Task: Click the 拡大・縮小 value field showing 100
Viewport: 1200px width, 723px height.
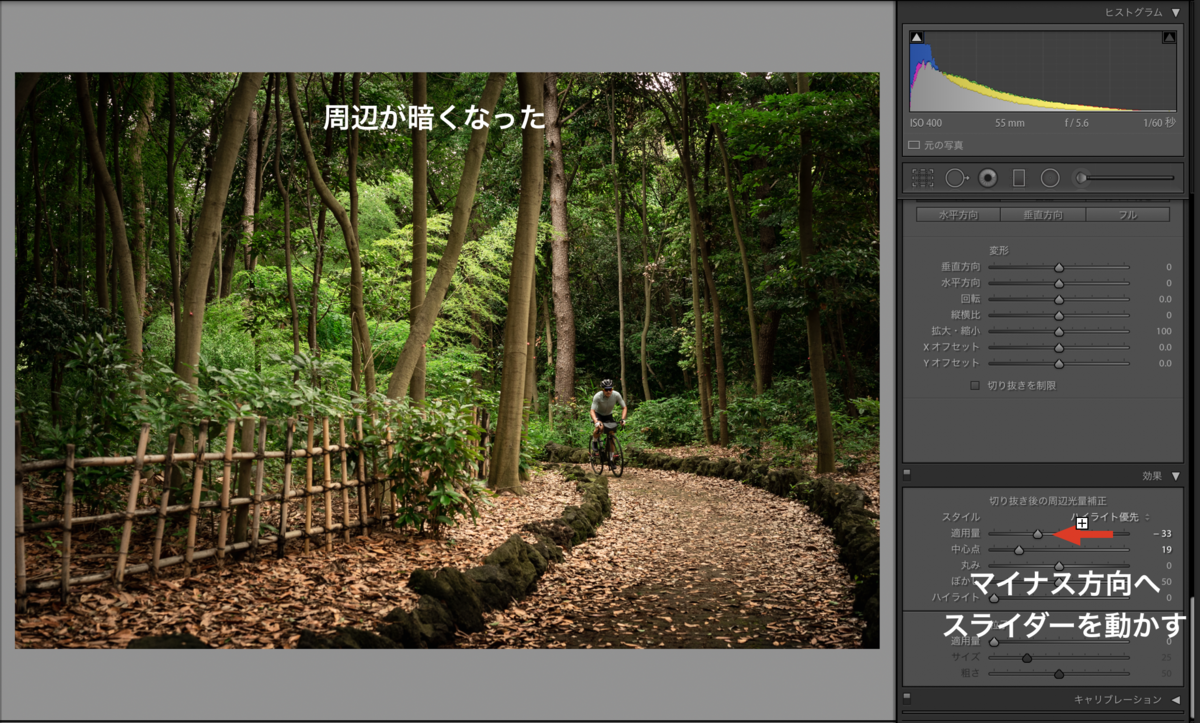Action: click(1163, 331)
